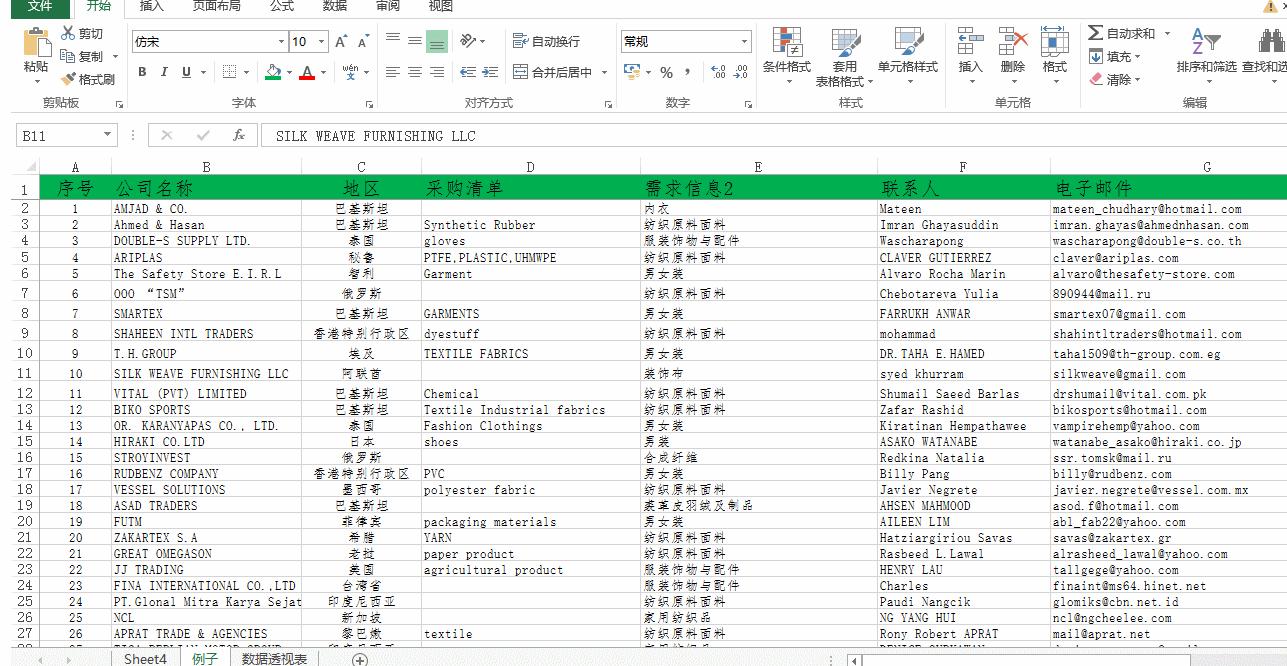Open the Sheet4 worksheet tab
This screenshot has height=666, width=1287.
coord(145,659)
